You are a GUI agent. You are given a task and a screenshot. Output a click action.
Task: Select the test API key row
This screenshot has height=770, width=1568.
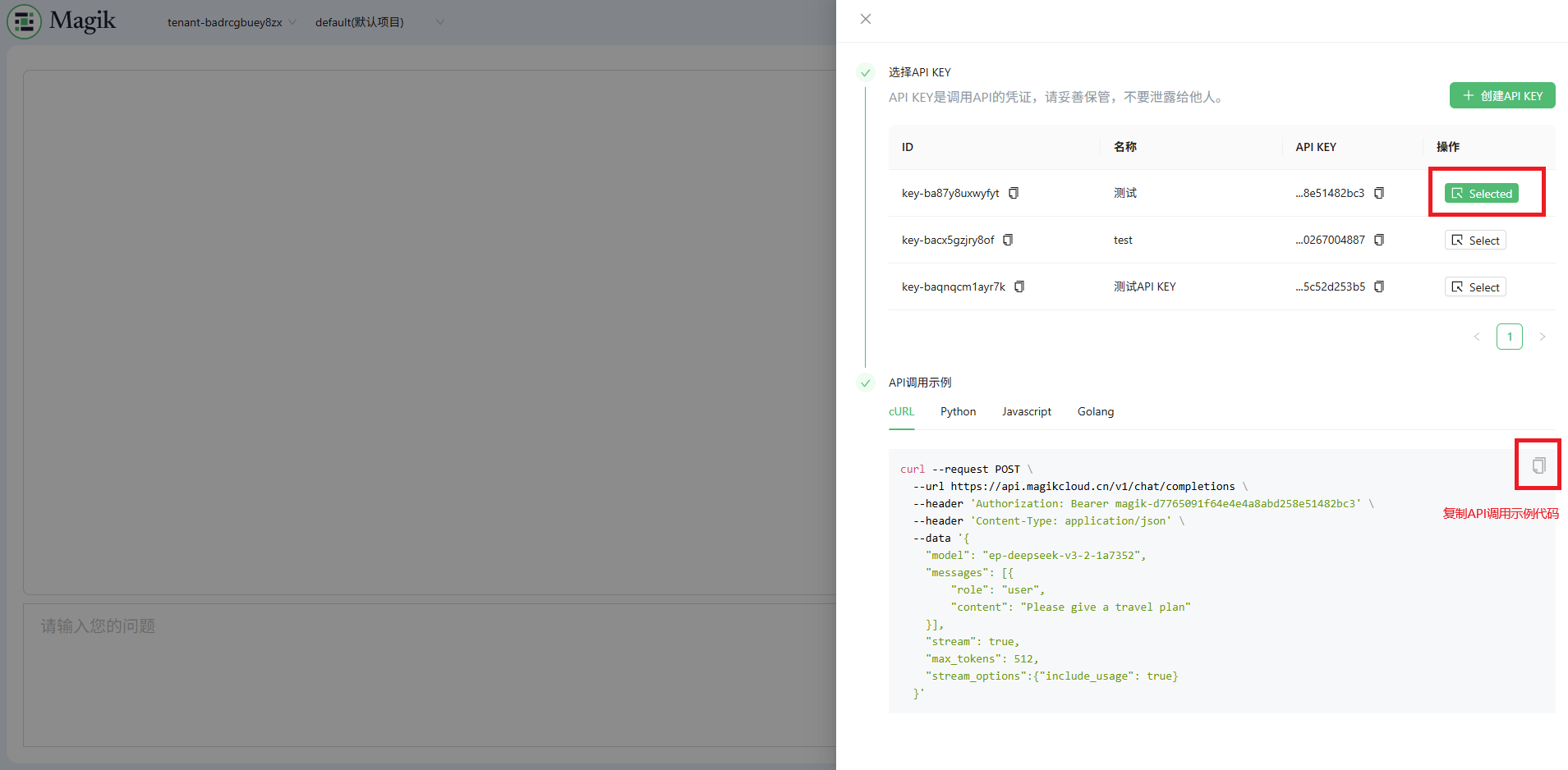pyautogui.click(x=1474, y=241)
